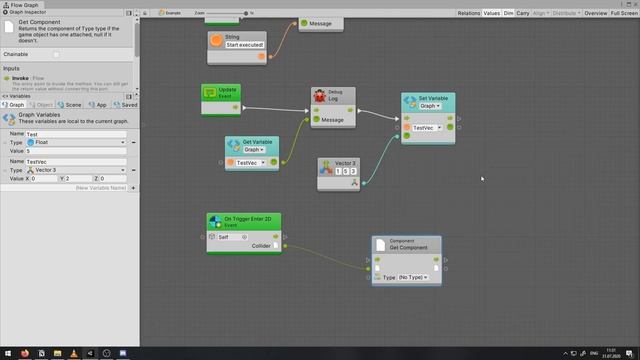Viewport: 640px width, 360px height.
Task: Toggle Relations display option
Action: pyautogui.click(x=469, y=13)
